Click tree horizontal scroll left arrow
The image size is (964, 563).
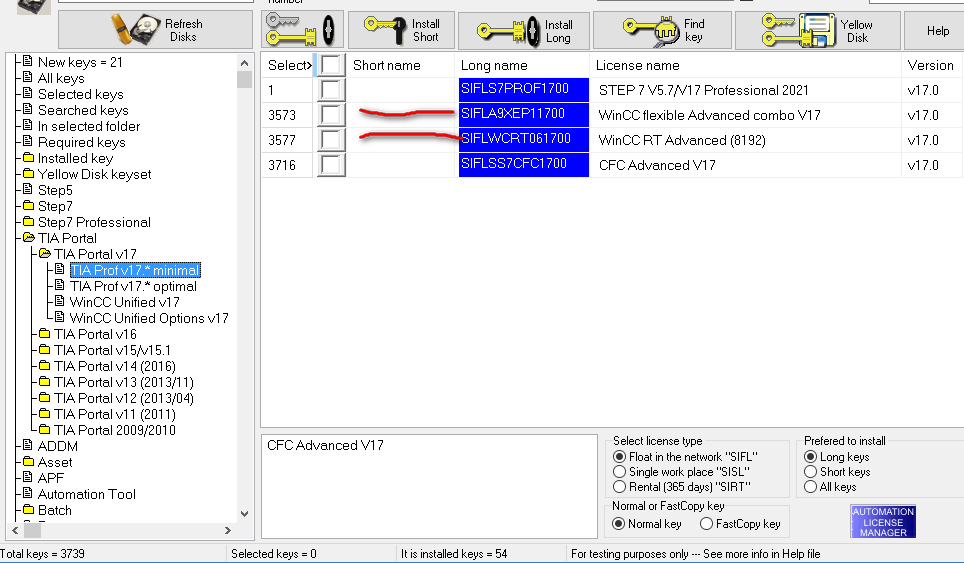tap(15, 530)
